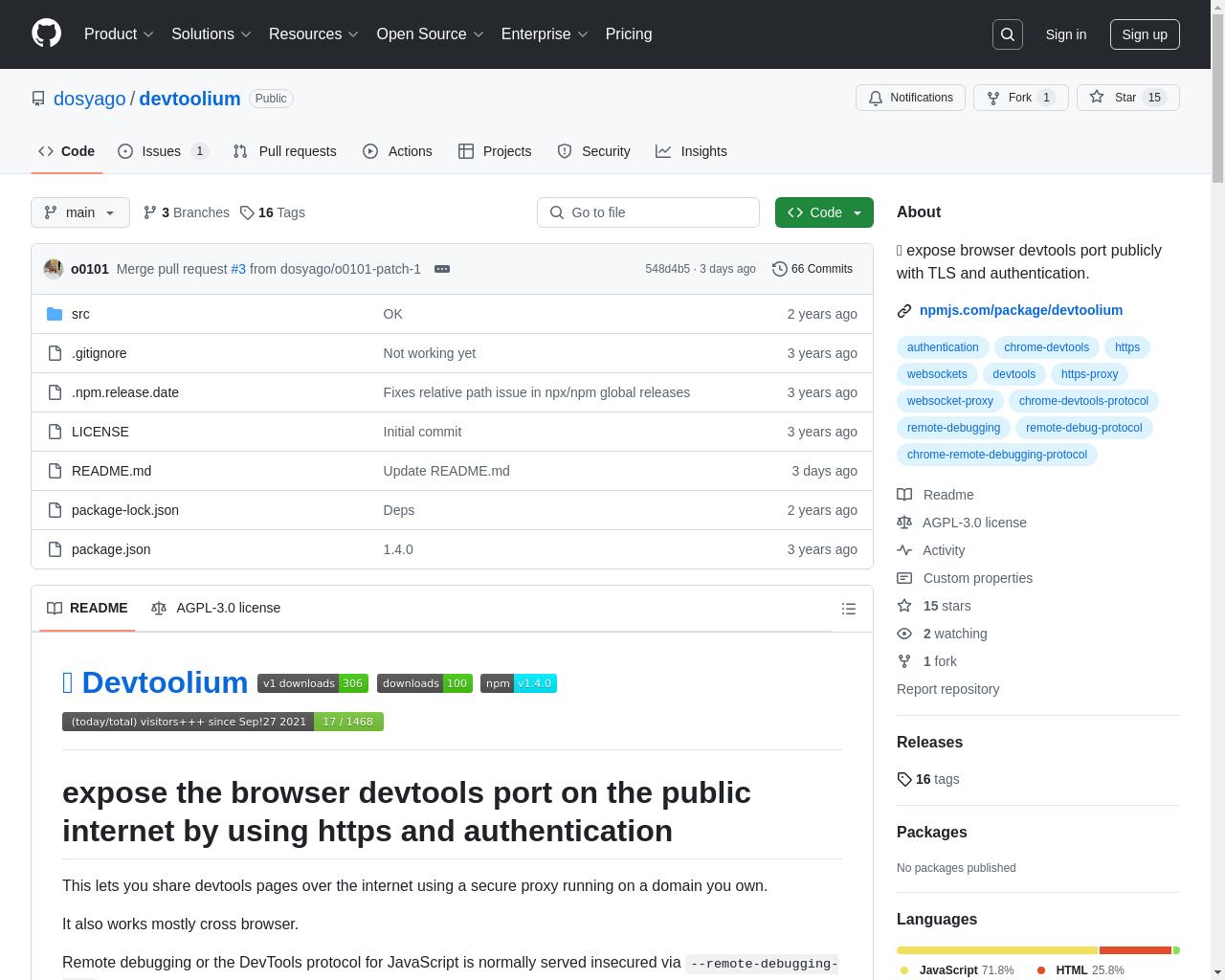Viewport: 1225px width, 980px height.
Task: Click the o0101 author avatar
Action: (54, 269)
